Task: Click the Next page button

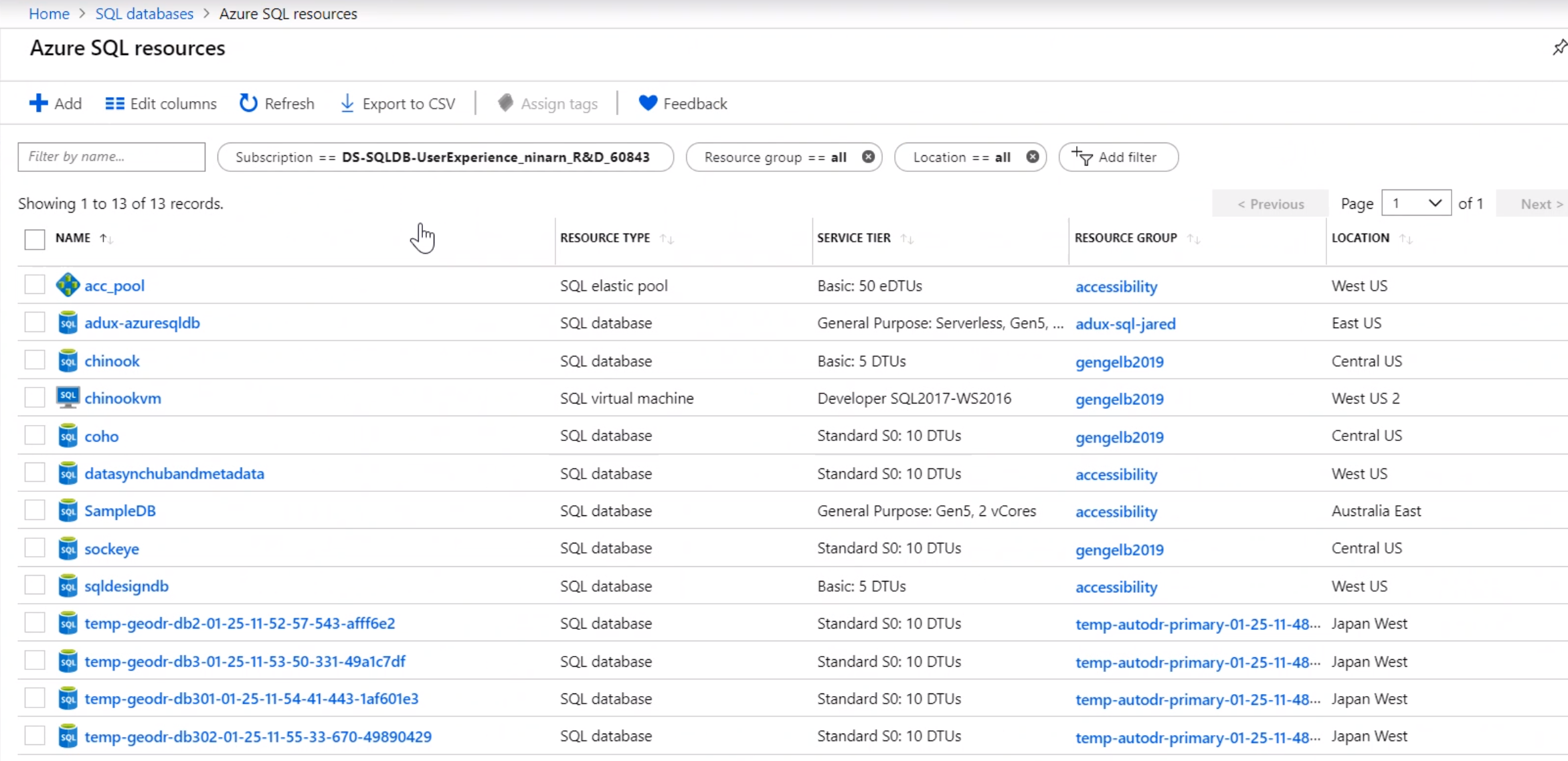Action: pyautogui.click(x=1533, y=203)
